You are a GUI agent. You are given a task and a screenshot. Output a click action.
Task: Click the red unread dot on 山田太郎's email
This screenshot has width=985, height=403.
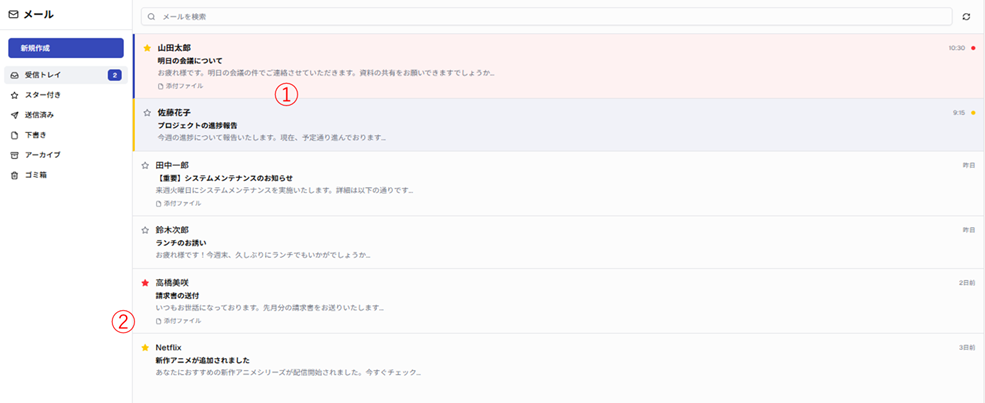(973, 48)
